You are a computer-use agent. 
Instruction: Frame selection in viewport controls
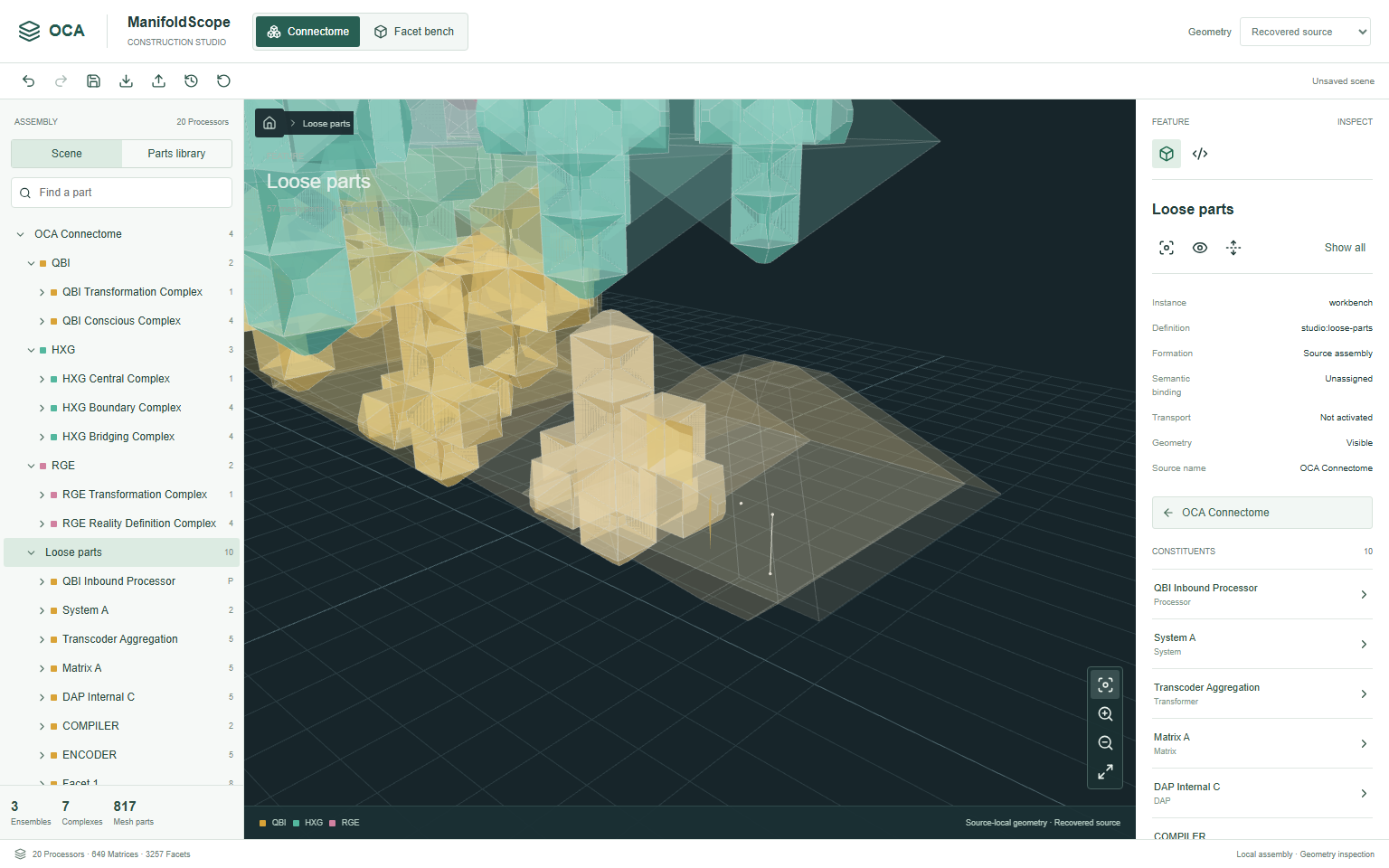[x=1105, y=684]
